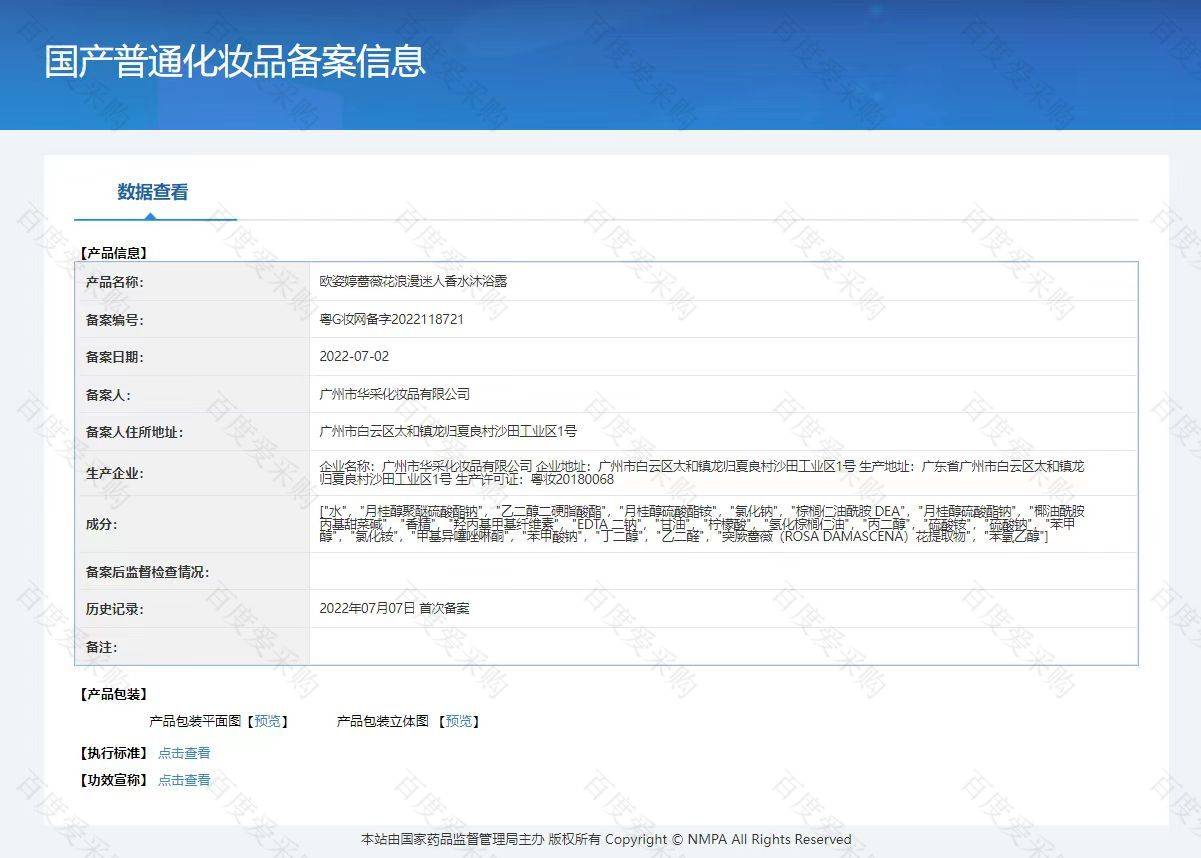Open 预览 link for 产品包装平面图
This screenshot has width=1201, height=858.
267,721
